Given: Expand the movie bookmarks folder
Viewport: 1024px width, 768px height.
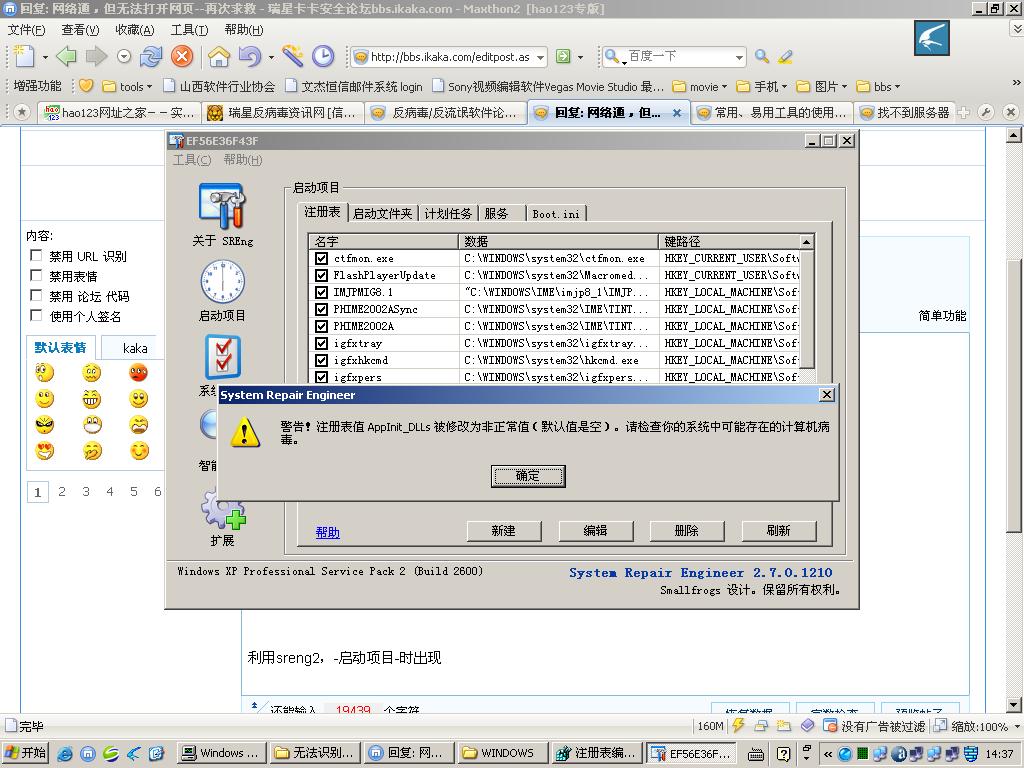Looking at the screenshot, I should 699,87.
